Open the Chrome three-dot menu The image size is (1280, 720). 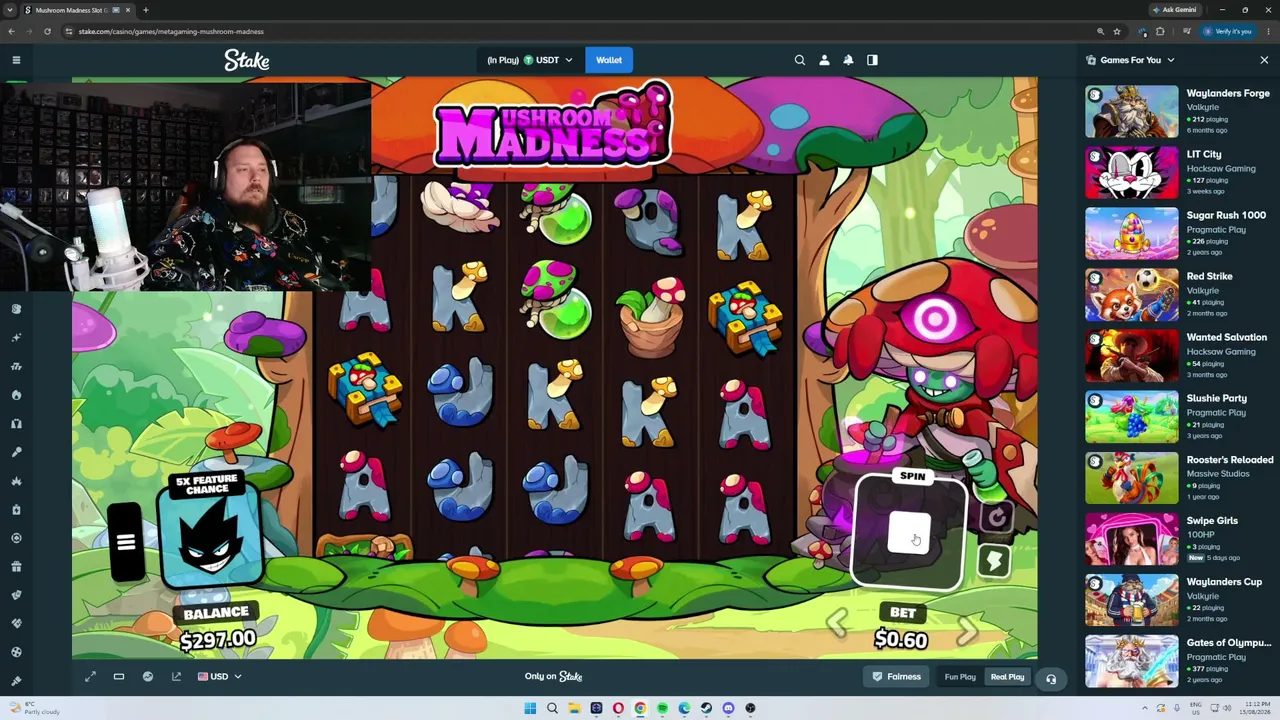coord(1268,31)
